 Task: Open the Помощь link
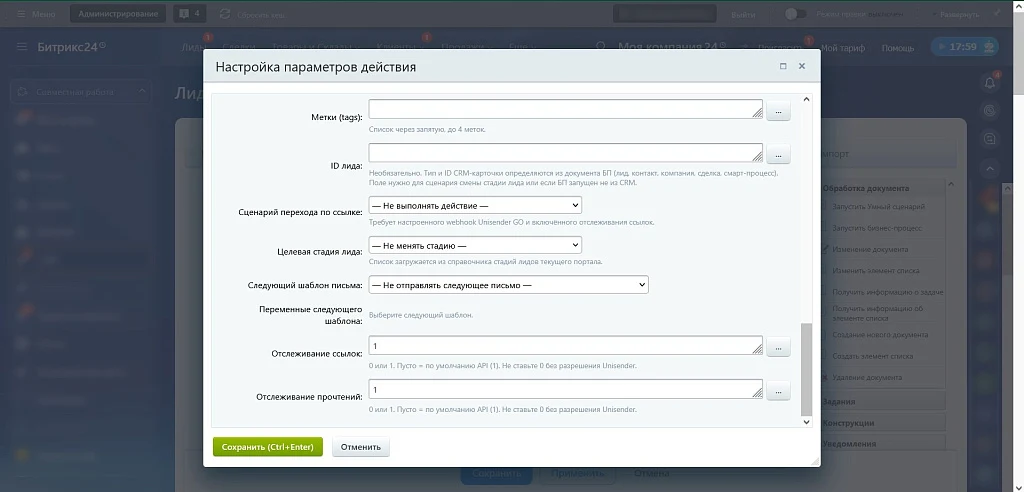[x=897, y=48]
